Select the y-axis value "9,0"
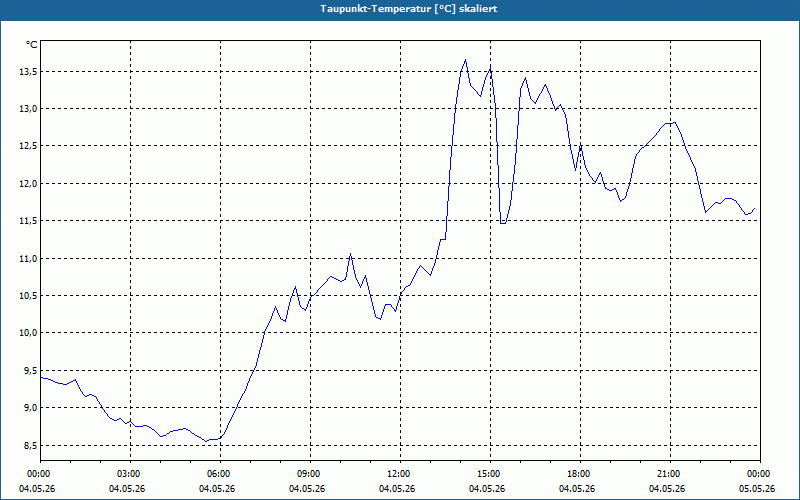Image resolution: width=800 pixels, height=500 pixels. point(30,408)
